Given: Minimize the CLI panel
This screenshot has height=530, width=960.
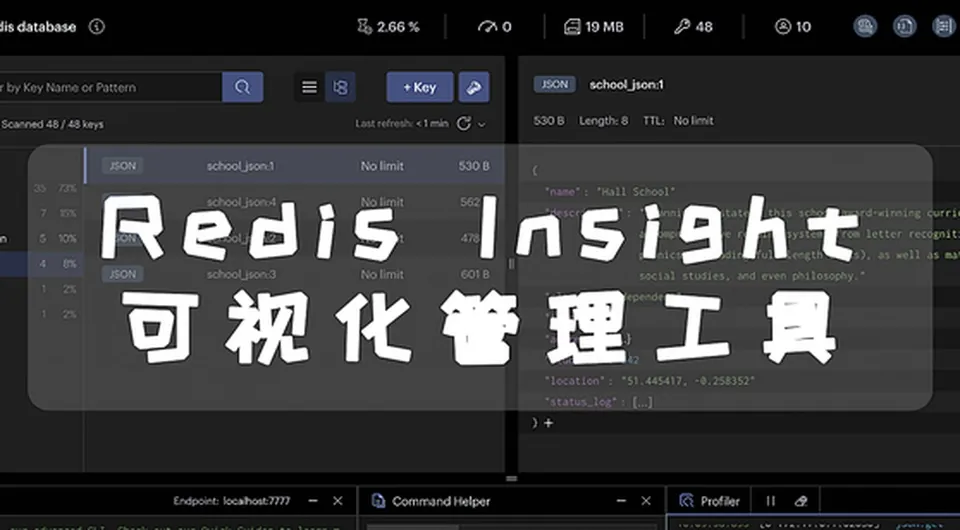Looking at the screenshot, I should 313,501.
